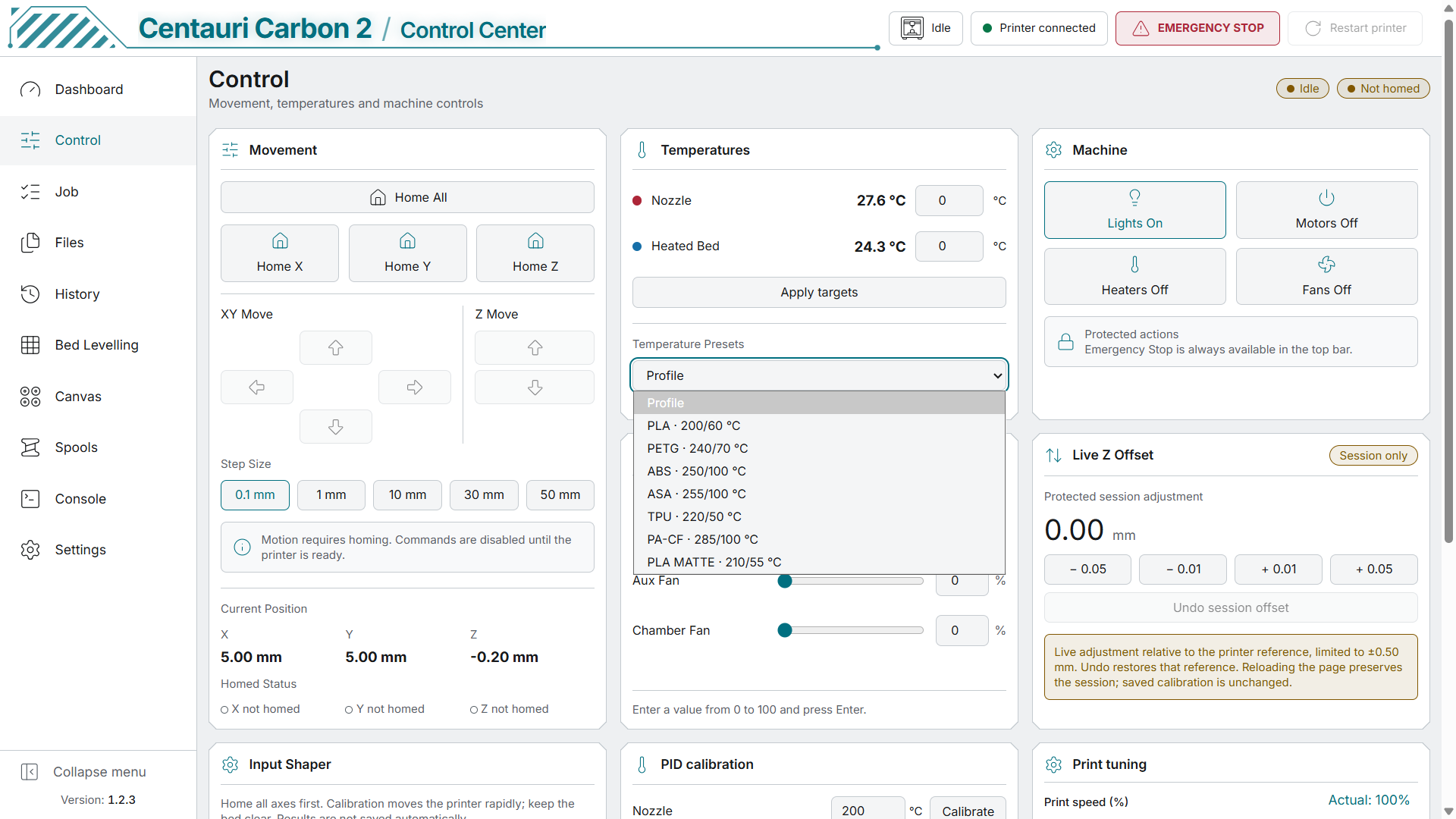Choose the PLA · 200/60 °C preset
The width and height of the screenshot is (1456, 819).
(x=819, y=425)
